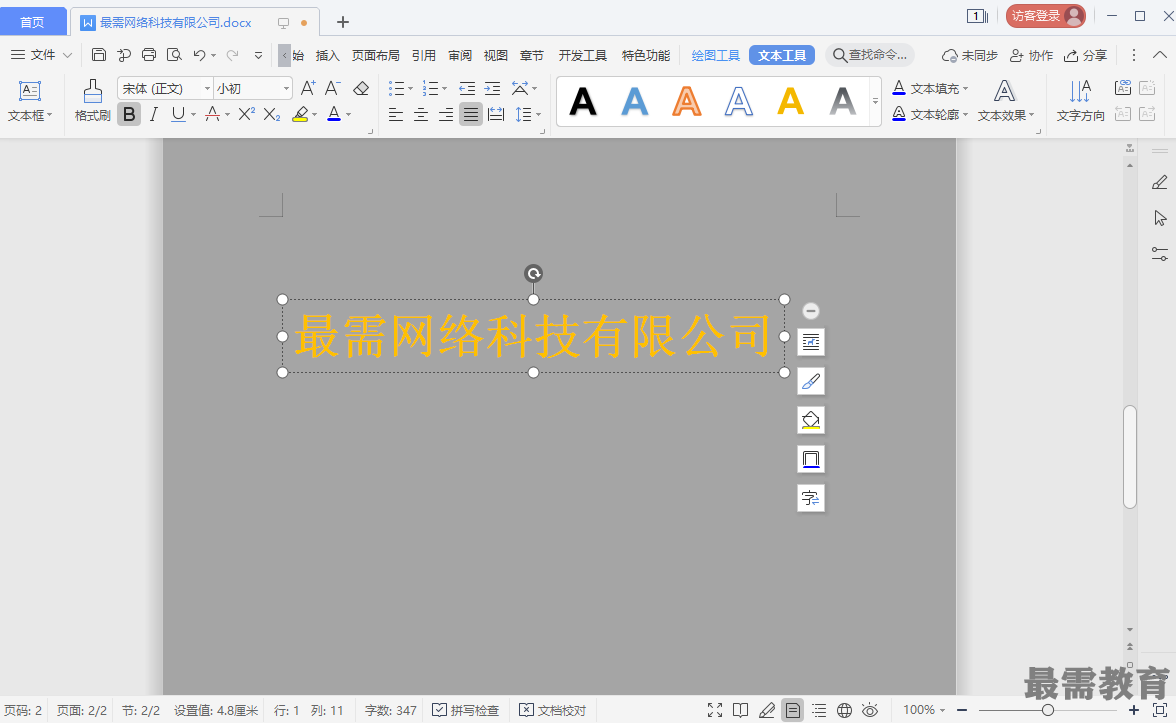Open the 文本填充 text fill dropdown
Viewport: 1176px width, 723px height.
point(965,88)
